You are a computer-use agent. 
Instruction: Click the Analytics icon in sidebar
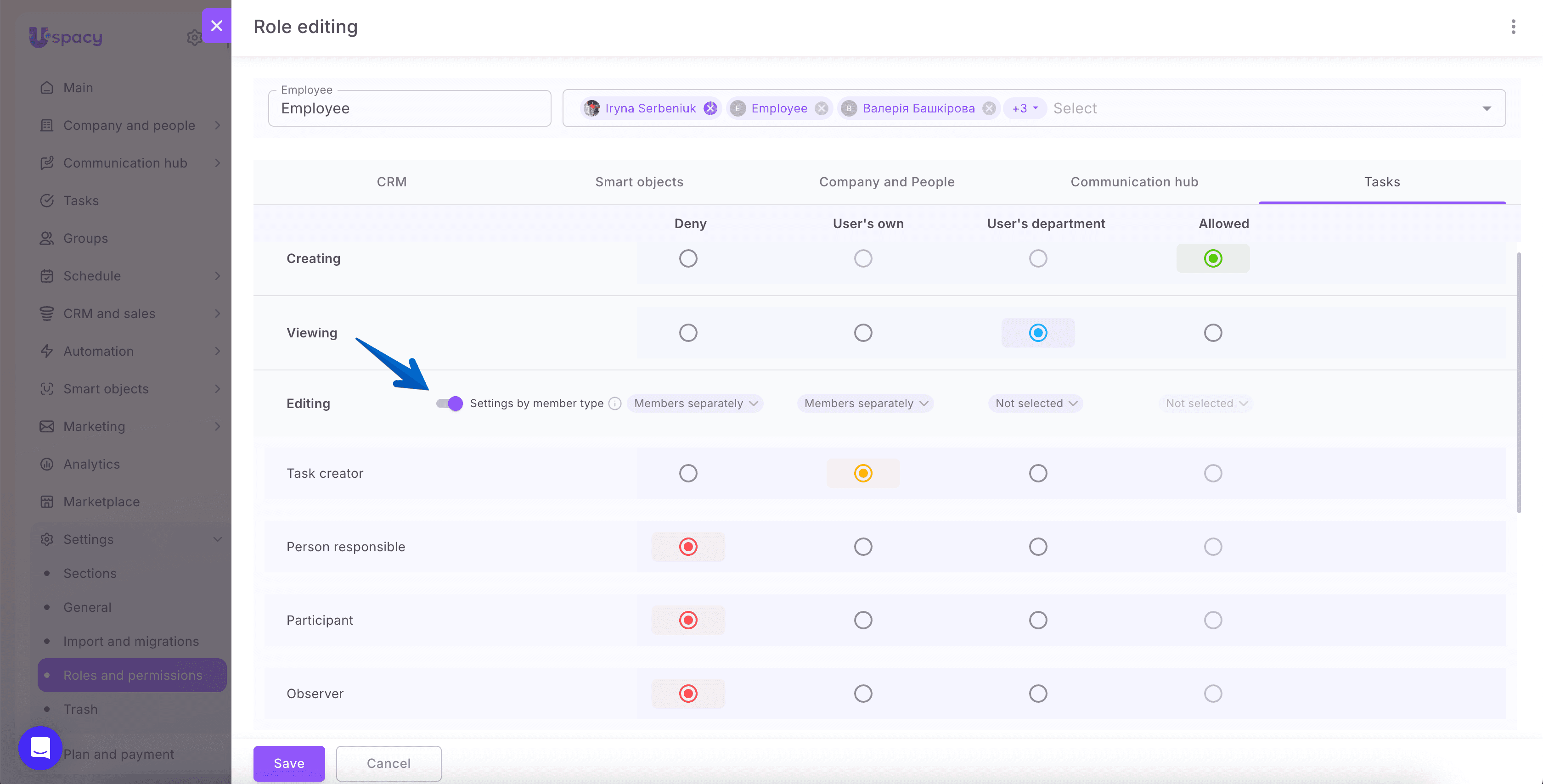[47, 464]
